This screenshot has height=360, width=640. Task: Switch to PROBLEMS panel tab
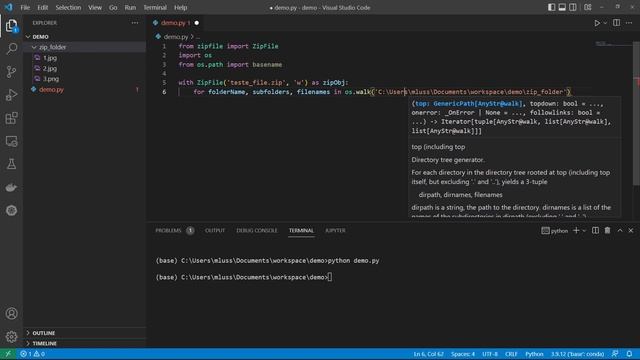tap(168, 231)
